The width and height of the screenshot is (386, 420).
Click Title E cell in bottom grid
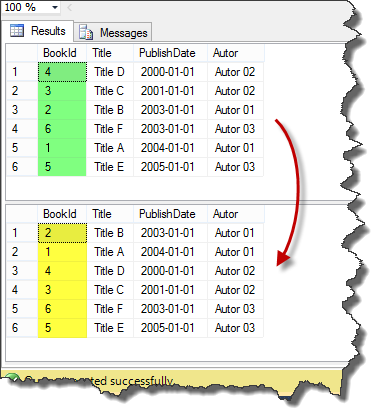pos(110,328)
